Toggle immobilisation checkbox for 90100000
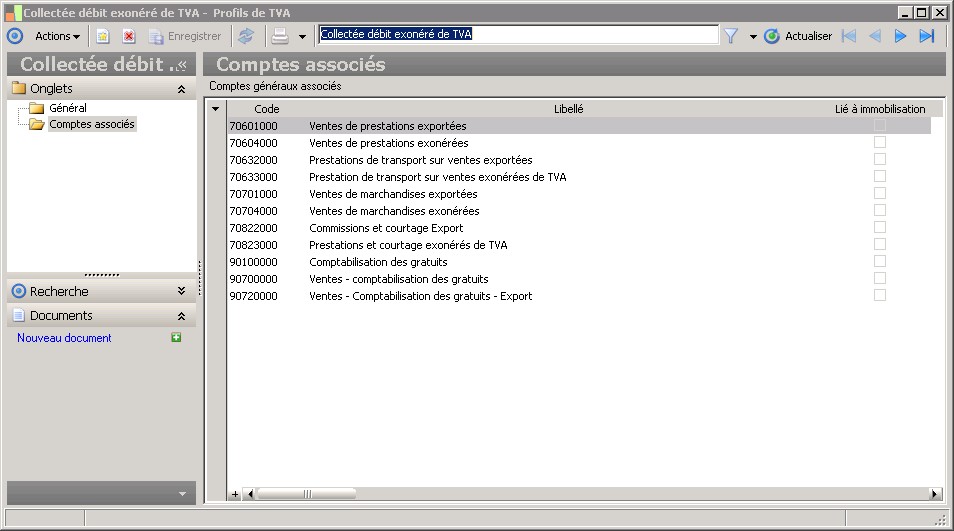Image resolution: width=954 pixels, height=531 pixels. (880, 262)
